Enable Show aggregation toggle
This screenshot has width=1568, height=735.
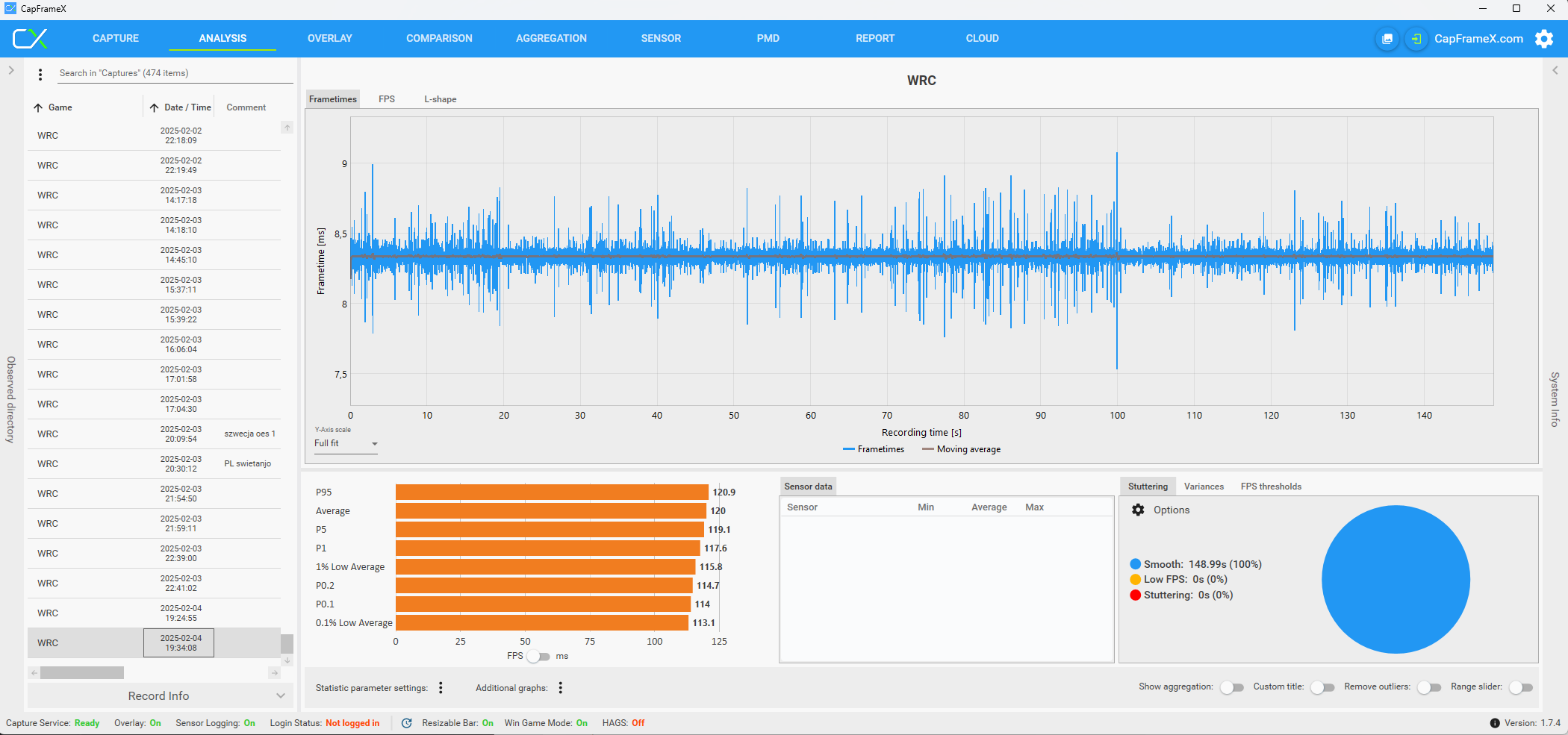1231,687
